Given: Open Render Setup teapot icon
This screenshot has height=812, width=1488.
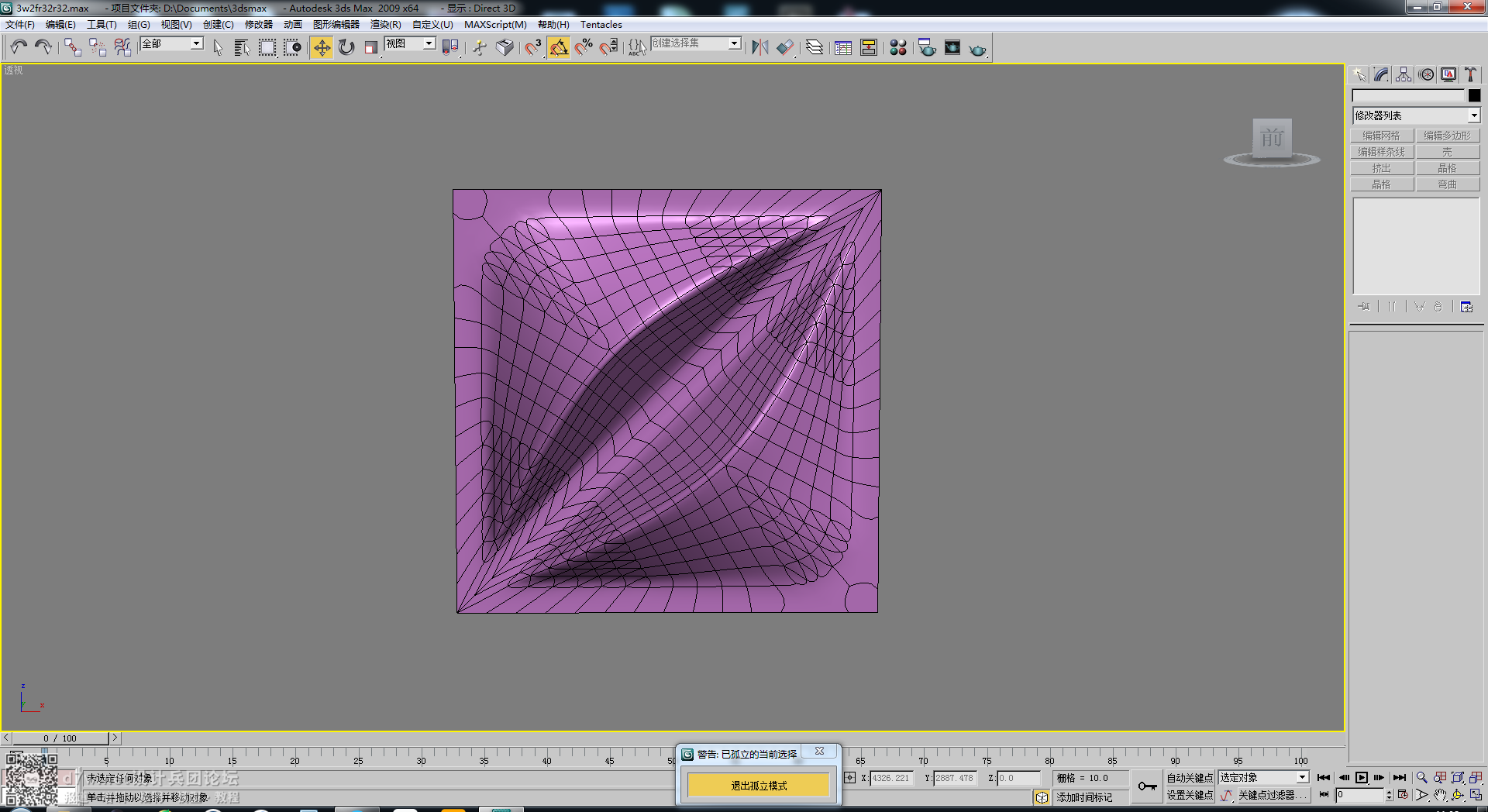Looking at the screenshot, I should [x=927, y=47].
